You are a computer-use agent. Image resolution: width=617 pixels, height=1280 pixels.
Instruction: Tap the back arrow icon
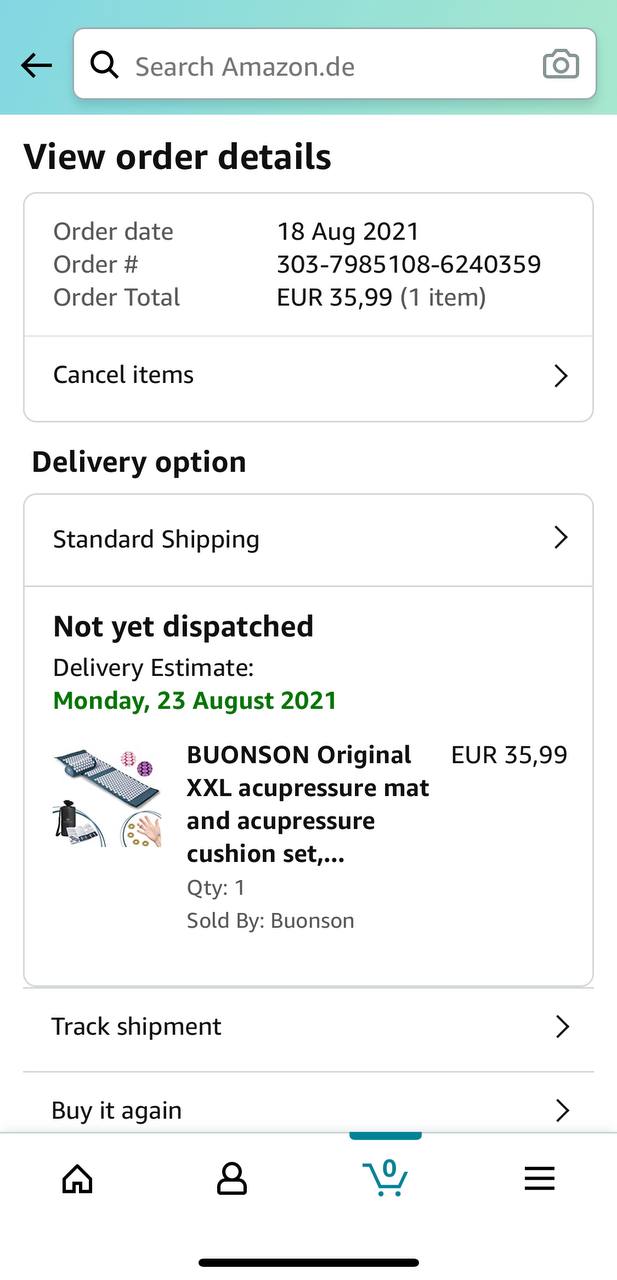coord(36,66)
